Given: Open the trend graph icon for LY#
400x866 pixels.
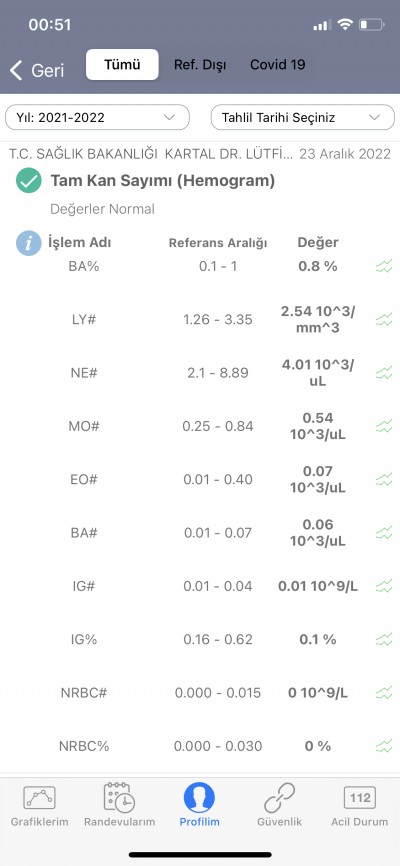Looking at the screenshot, I should 384,320.
